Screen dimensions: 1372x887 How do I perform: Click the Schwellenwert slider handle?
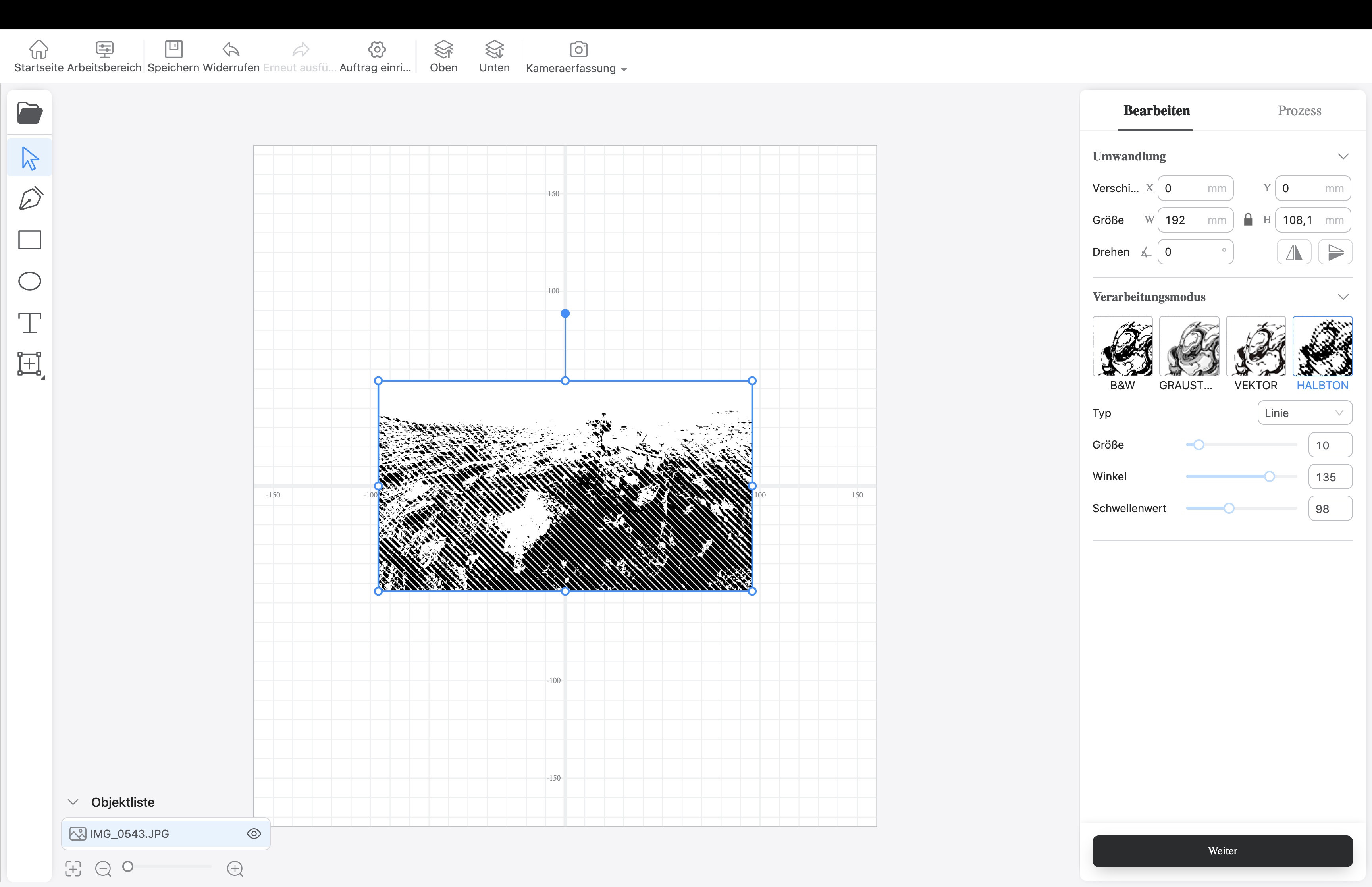(x=1229, y=509)
